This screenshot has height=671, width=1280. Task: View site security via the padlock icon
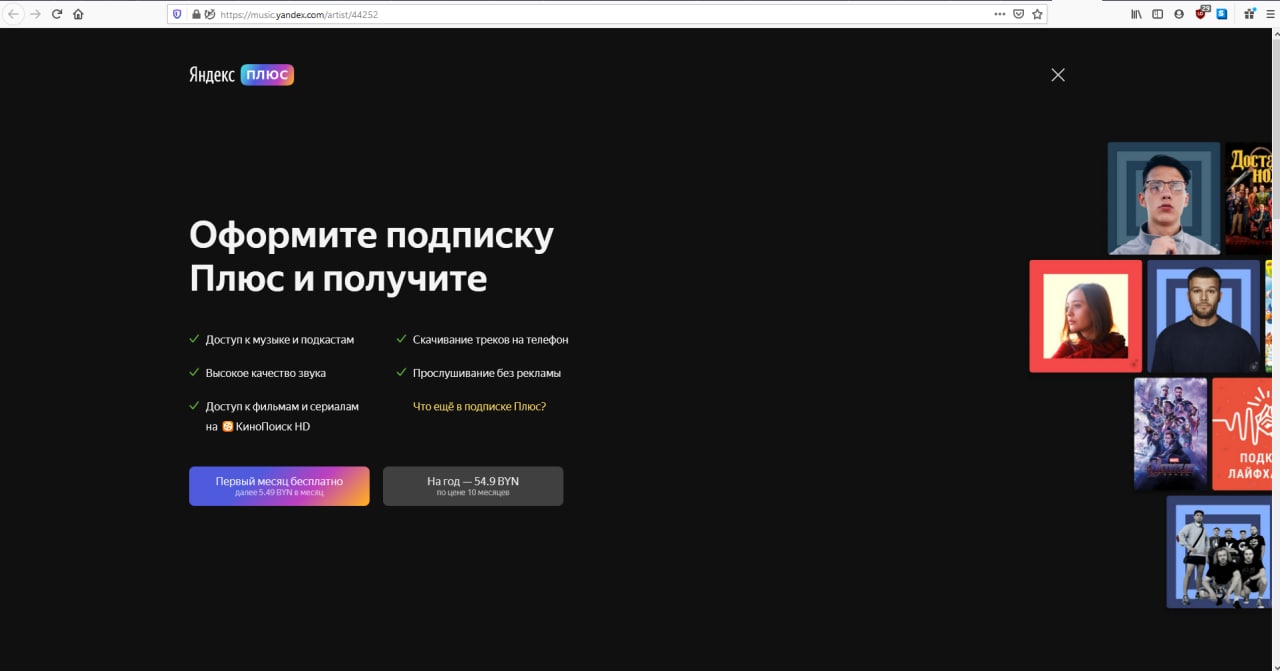click(196, 14)
